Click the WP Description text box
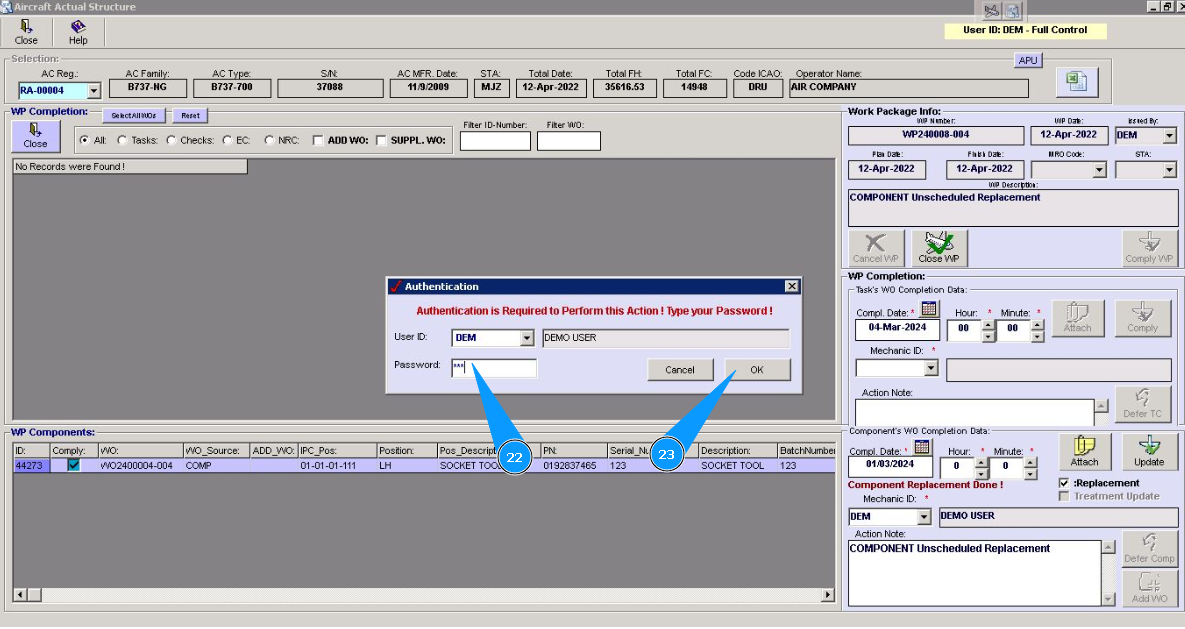The height and width of the screenshot is (629, 1185). 1013,208
